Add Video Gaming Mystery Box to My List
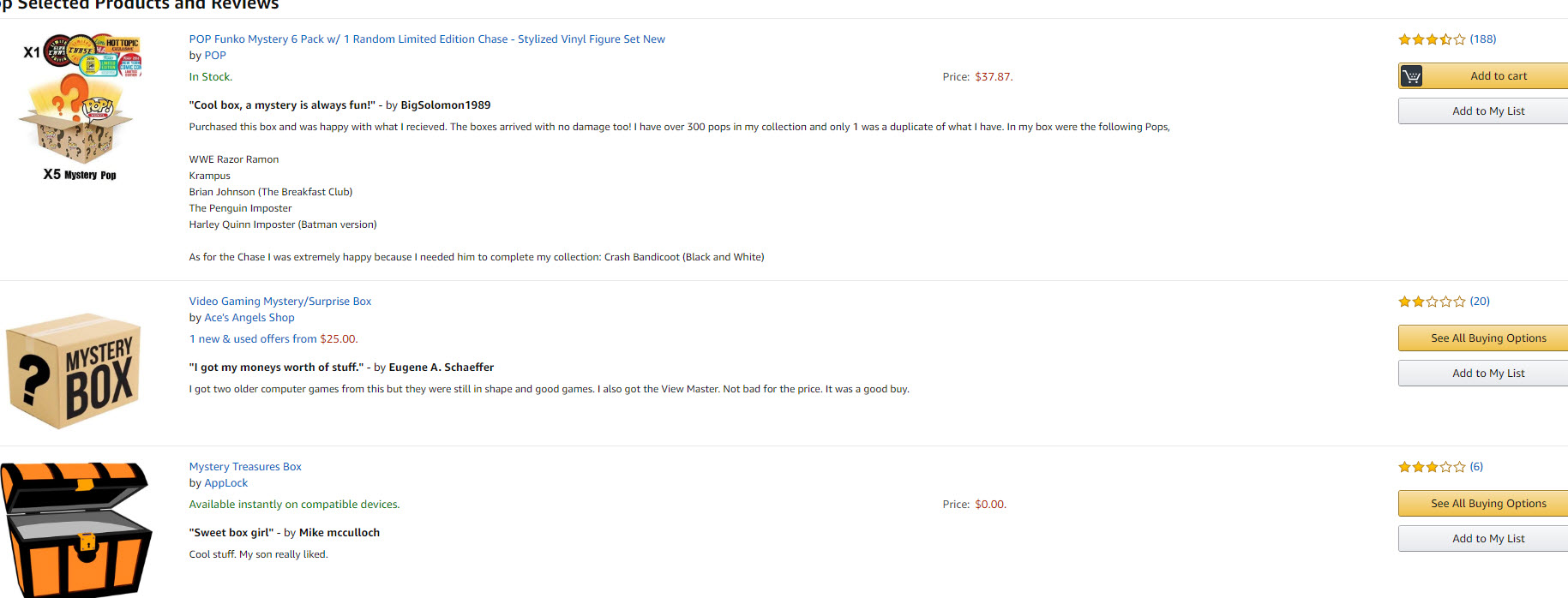 (1487, 374)
